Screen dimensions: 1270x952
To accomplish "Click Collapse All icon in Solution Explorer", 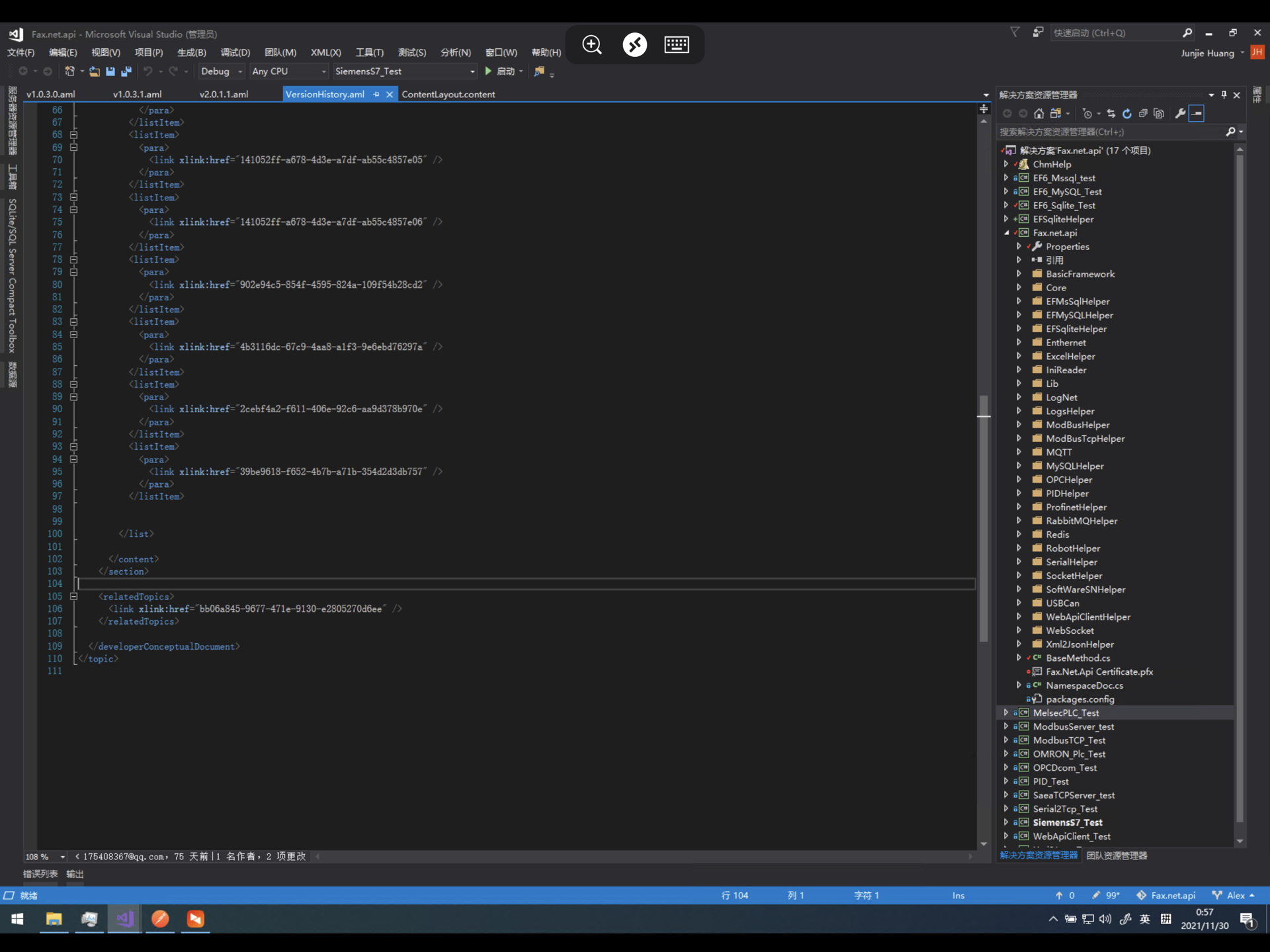I will [1142, 114].
